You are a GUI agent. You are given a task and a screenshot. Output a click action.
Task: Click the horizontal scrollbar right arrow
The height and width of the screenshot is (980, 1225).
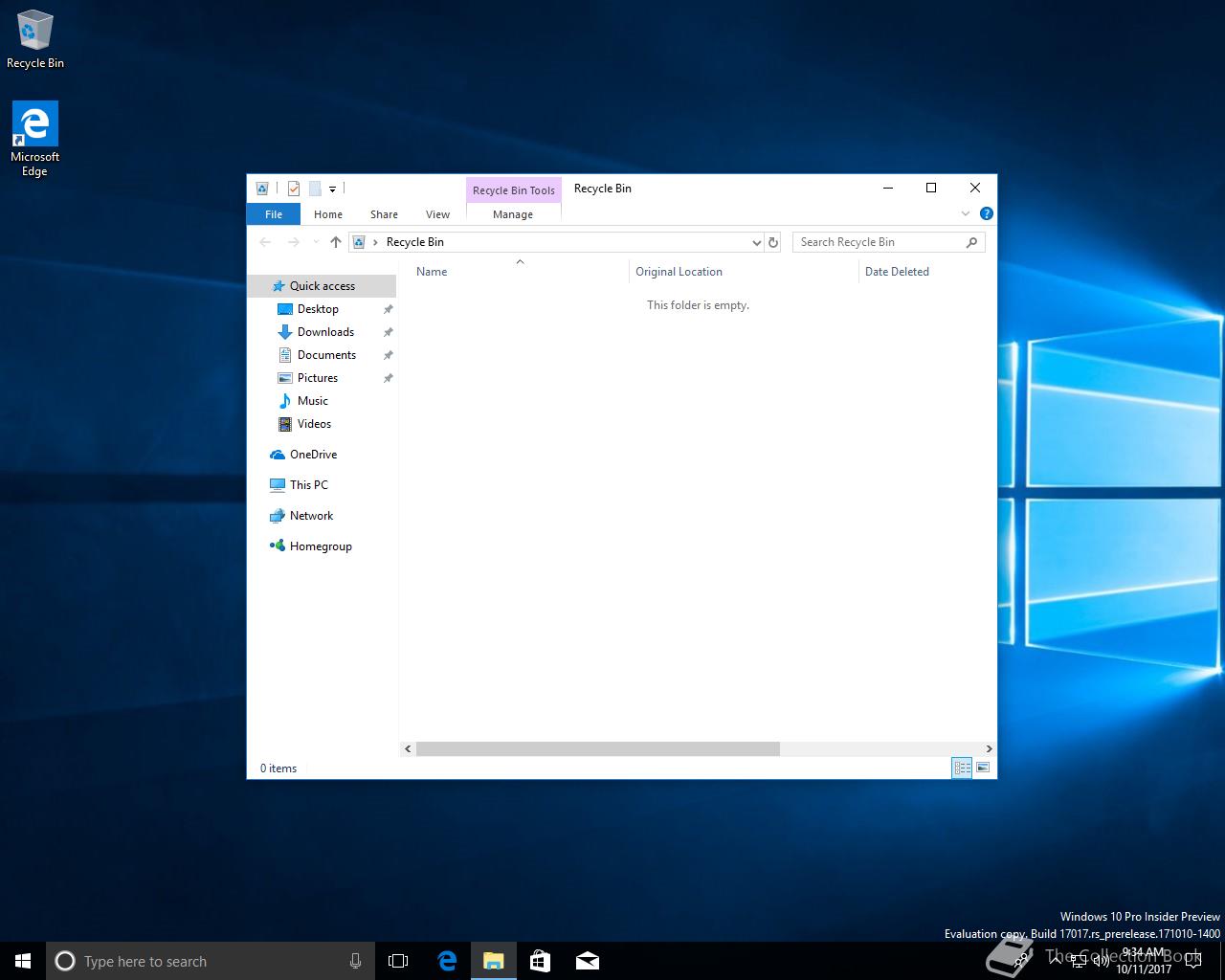[x=989, y=748]
